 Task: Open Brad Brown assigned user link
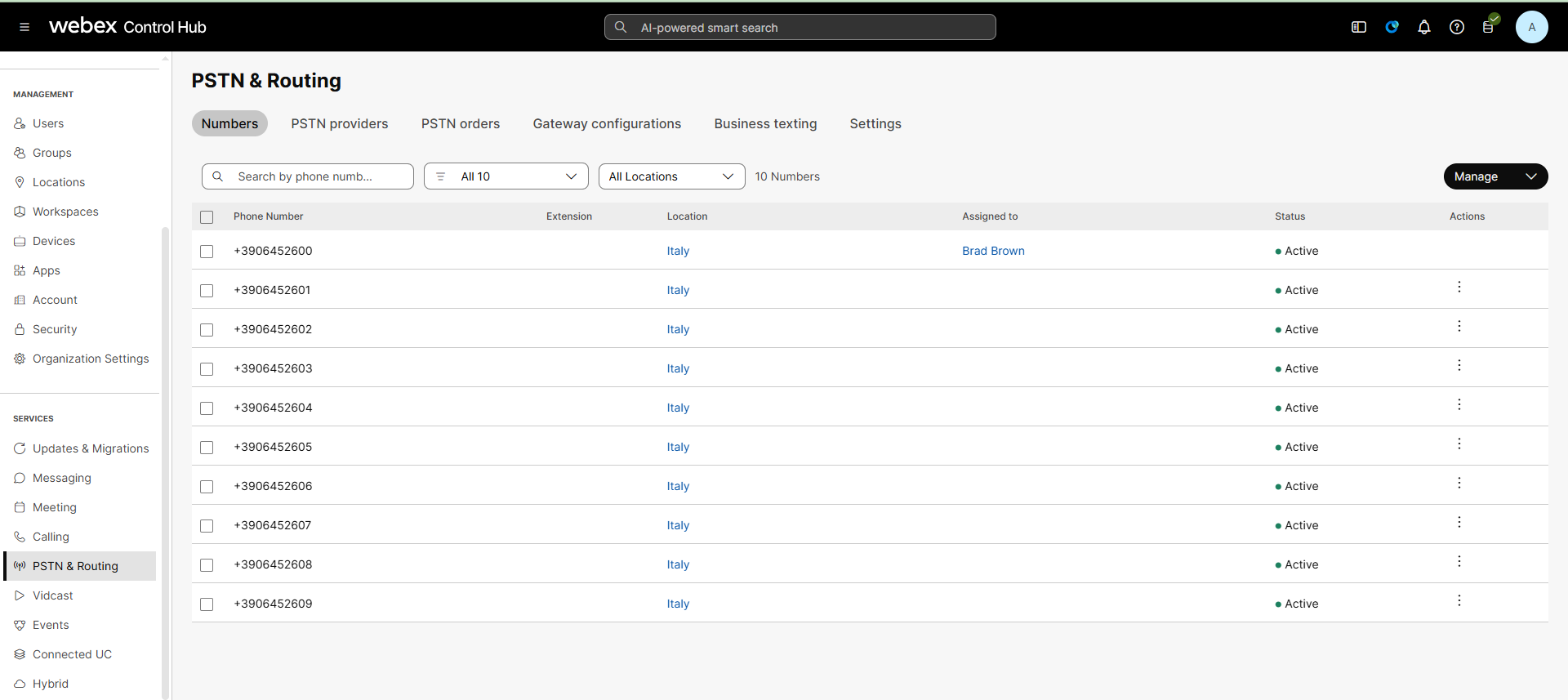point(992,252)
